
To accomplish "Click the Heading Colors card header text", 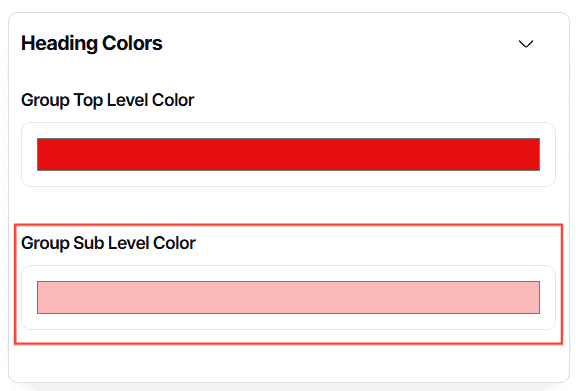I will click(92, 43).
